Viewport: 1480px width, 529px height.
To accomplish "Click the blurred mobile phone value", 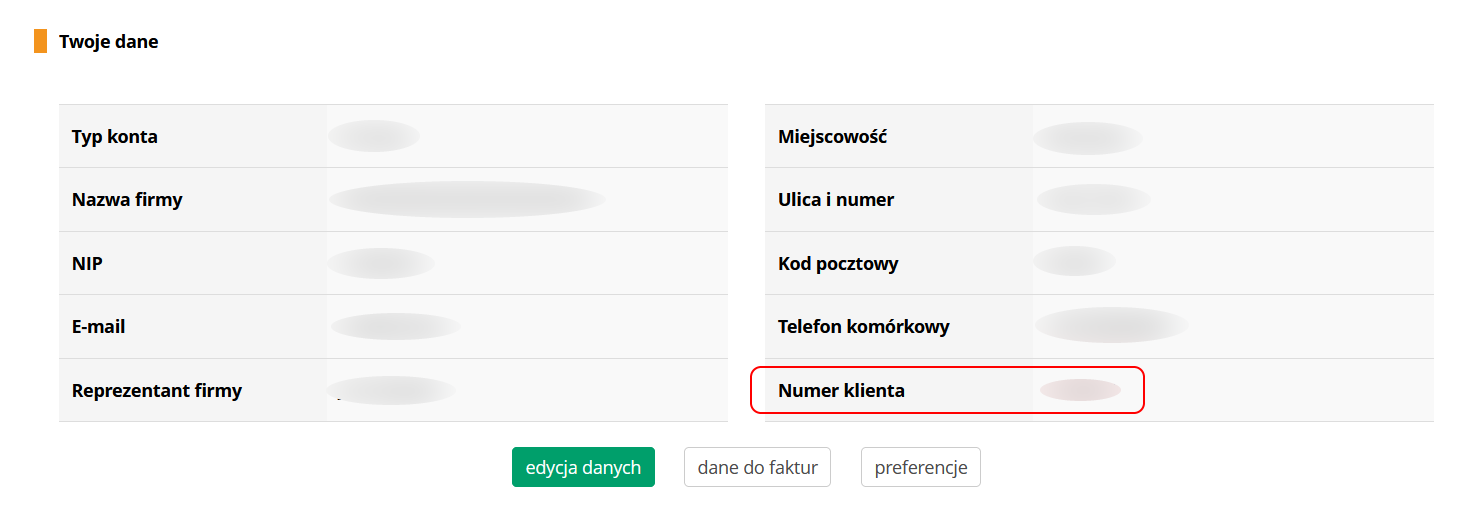I will tap(1111, 325).
